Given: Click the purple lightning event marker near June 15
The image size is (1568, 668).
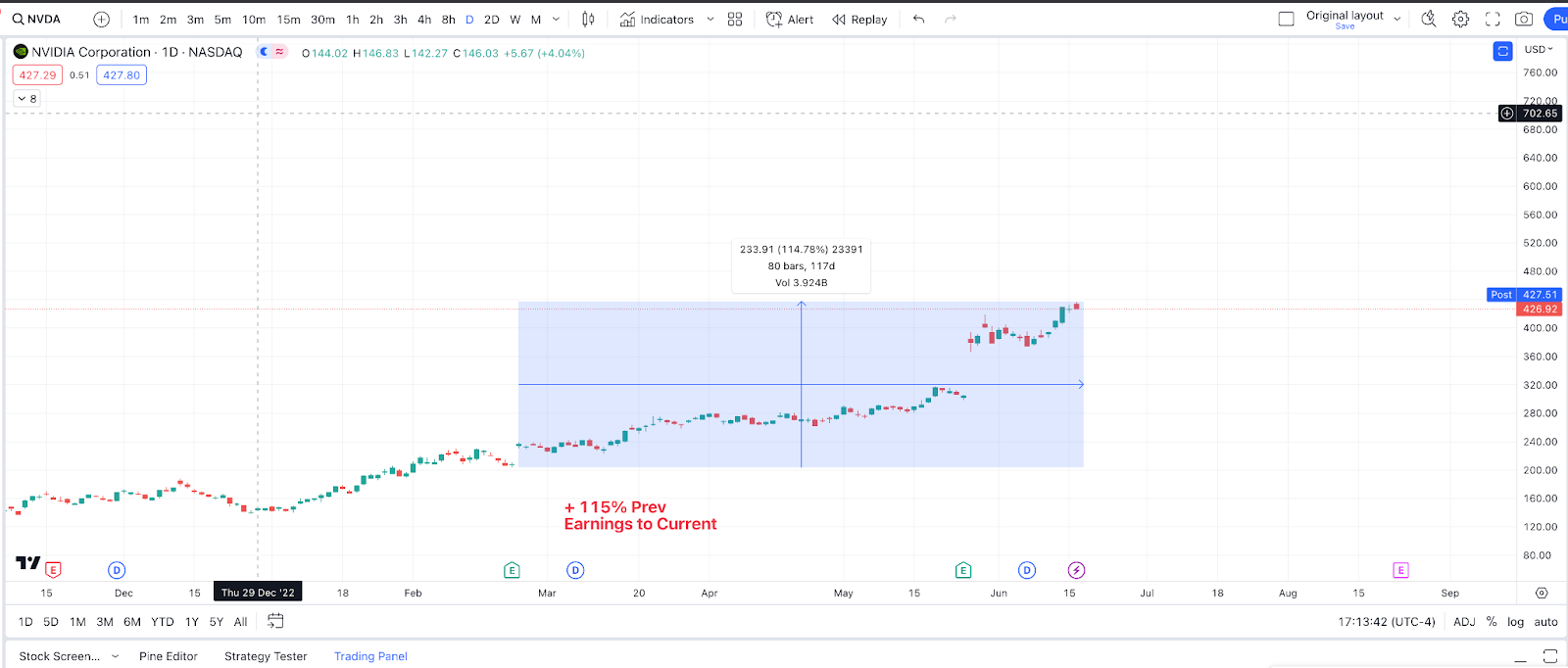Looking at the screenshot, I should click(x=1076, y=570).
